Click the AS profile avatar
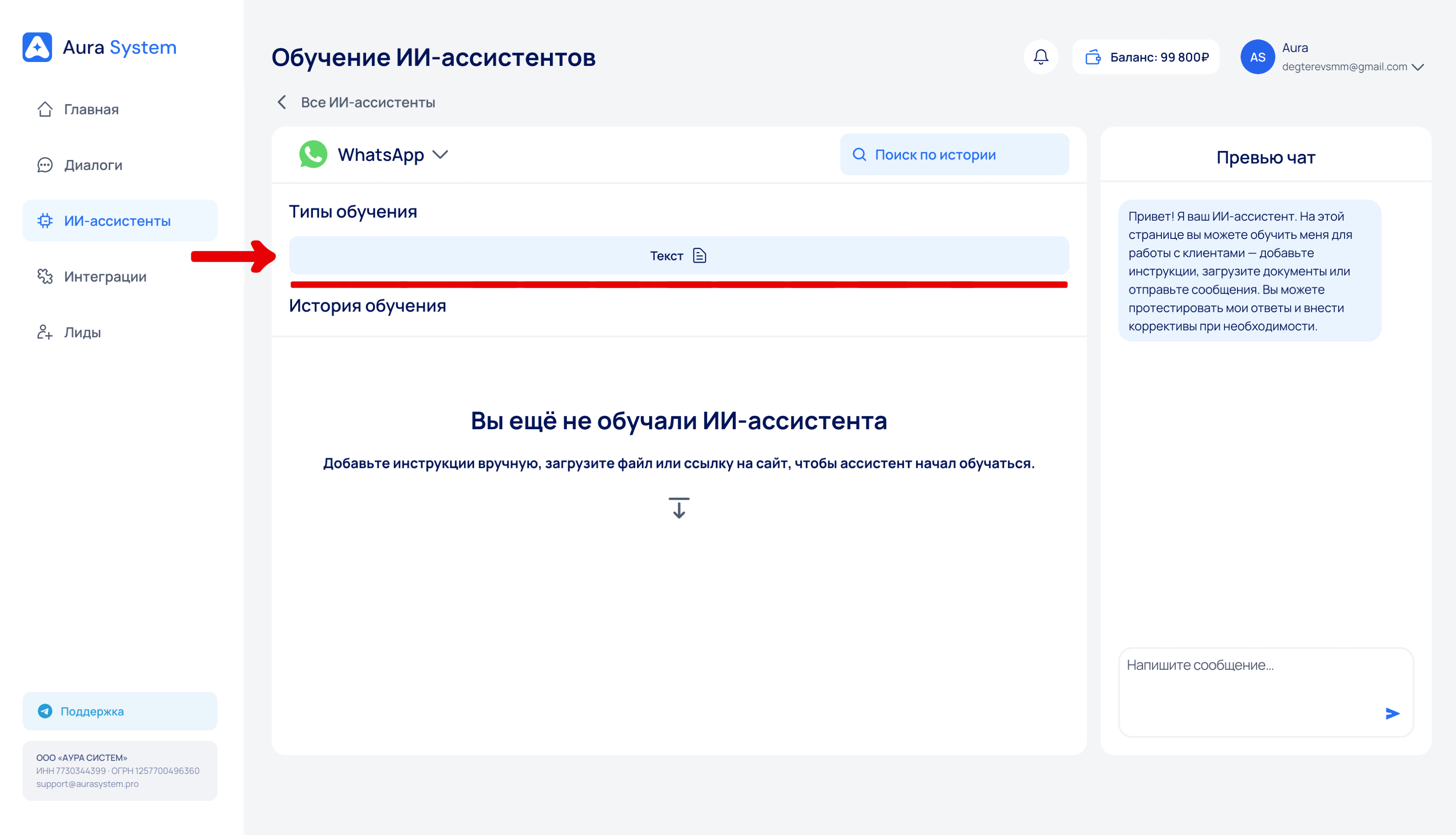Image resolution: width=1456 pixels, height=835 pixels. point(1257,57)
